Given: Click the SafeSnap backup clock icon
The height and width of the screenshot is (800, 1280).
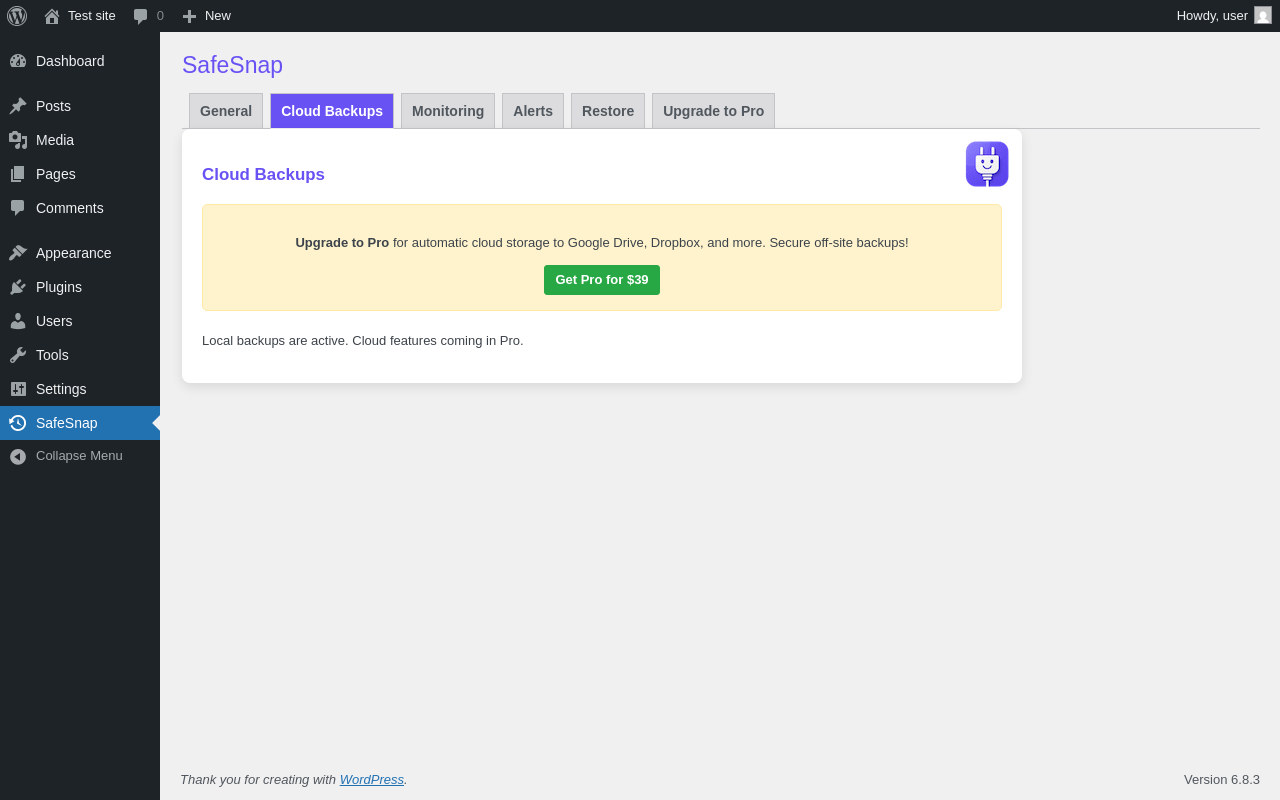Looking at the screenshot, I should coord(18,423).
